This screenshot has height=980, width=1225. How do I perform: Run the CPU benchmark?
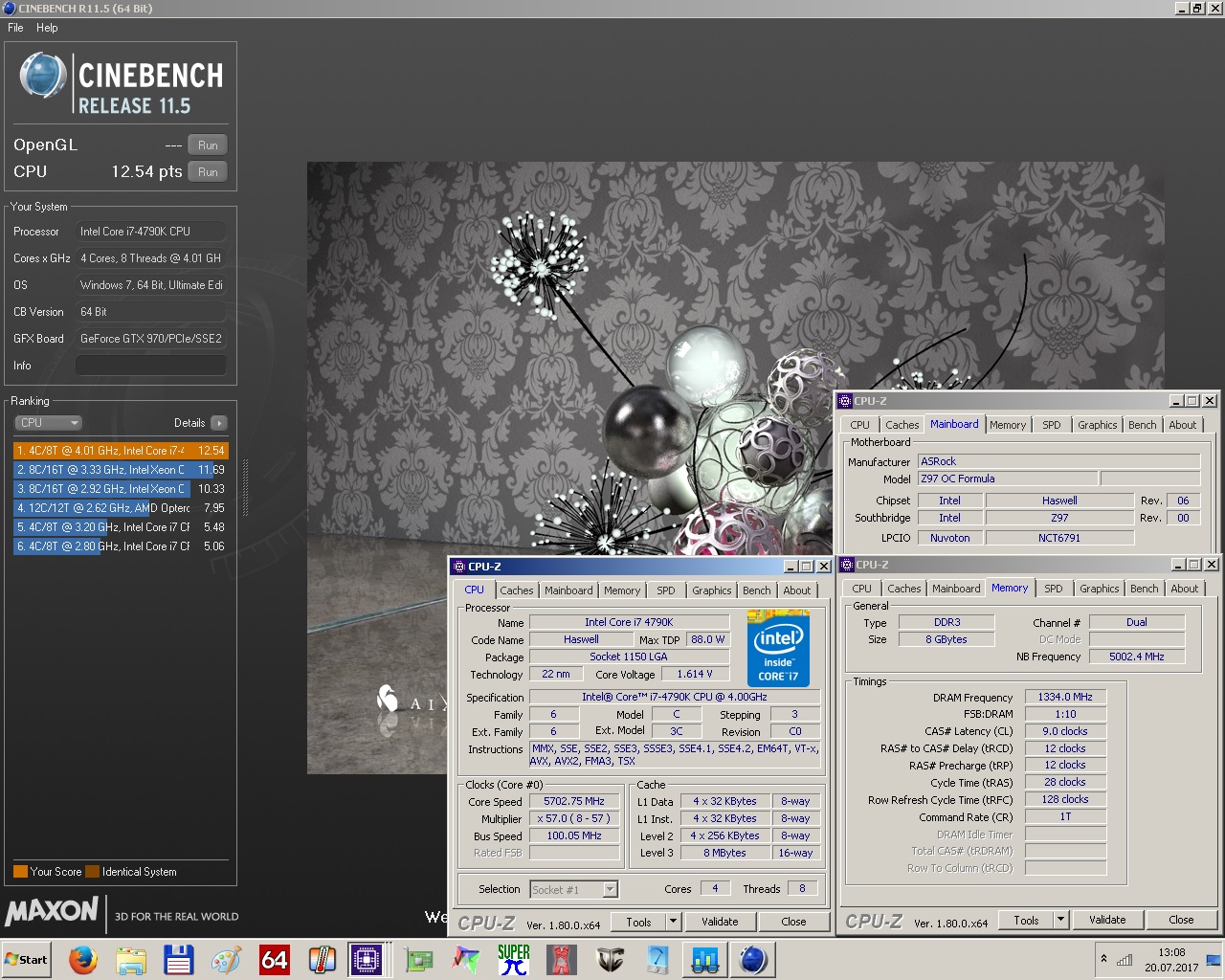tap(208, 172)
